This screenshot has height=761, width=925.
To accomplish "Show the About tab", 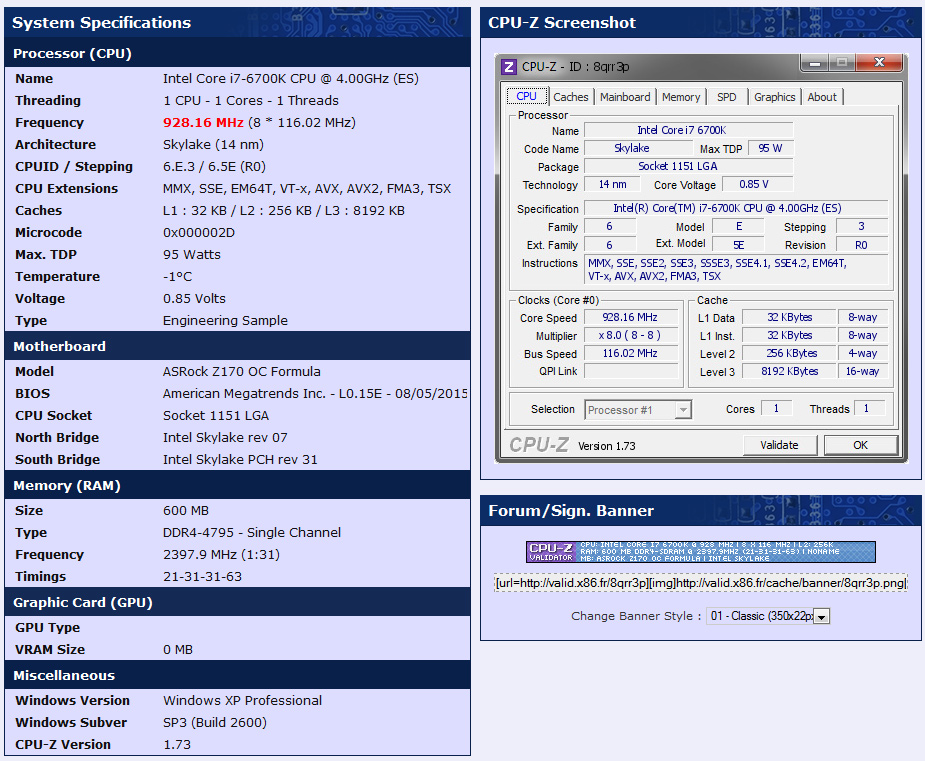I will coord(822,97).
